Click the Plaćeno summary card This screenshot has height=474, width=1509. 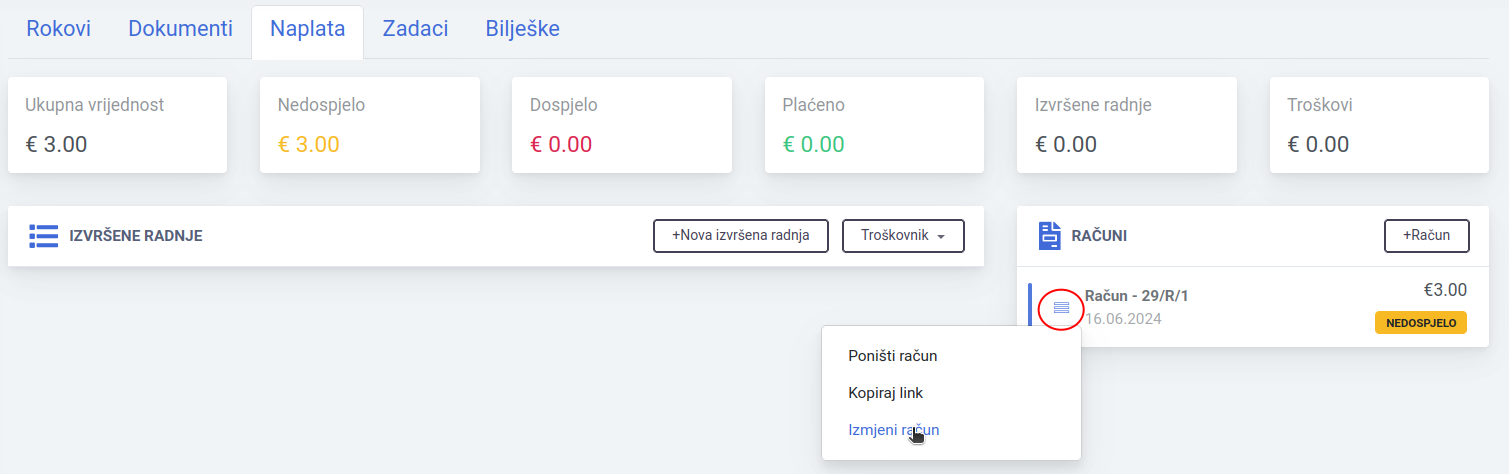coord(874,125)
